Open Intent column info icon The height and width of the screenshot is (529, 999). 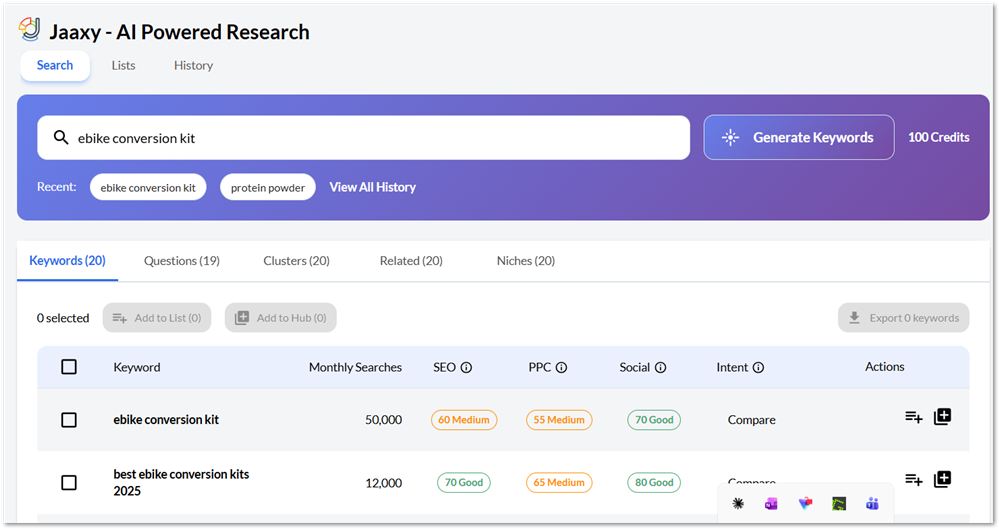click(758, 367)
